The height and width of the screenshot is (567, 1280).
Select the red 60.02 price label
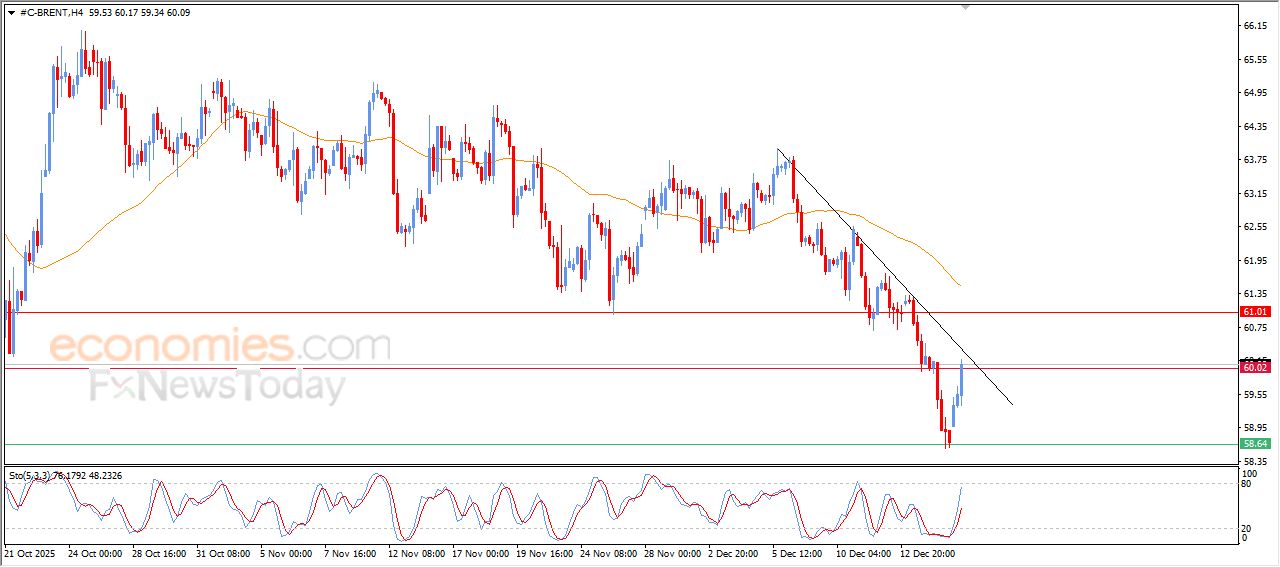point(1255,368)
